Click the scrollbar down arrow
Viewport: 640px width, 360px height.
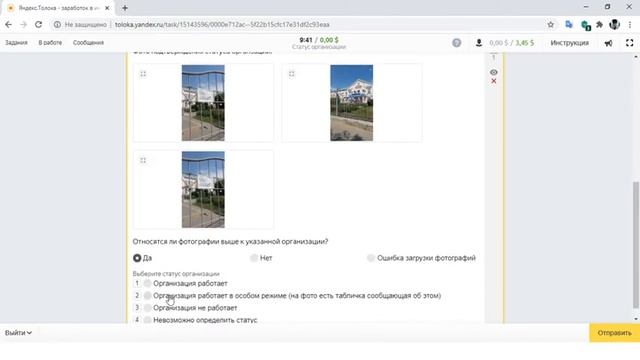click(636, 319)
